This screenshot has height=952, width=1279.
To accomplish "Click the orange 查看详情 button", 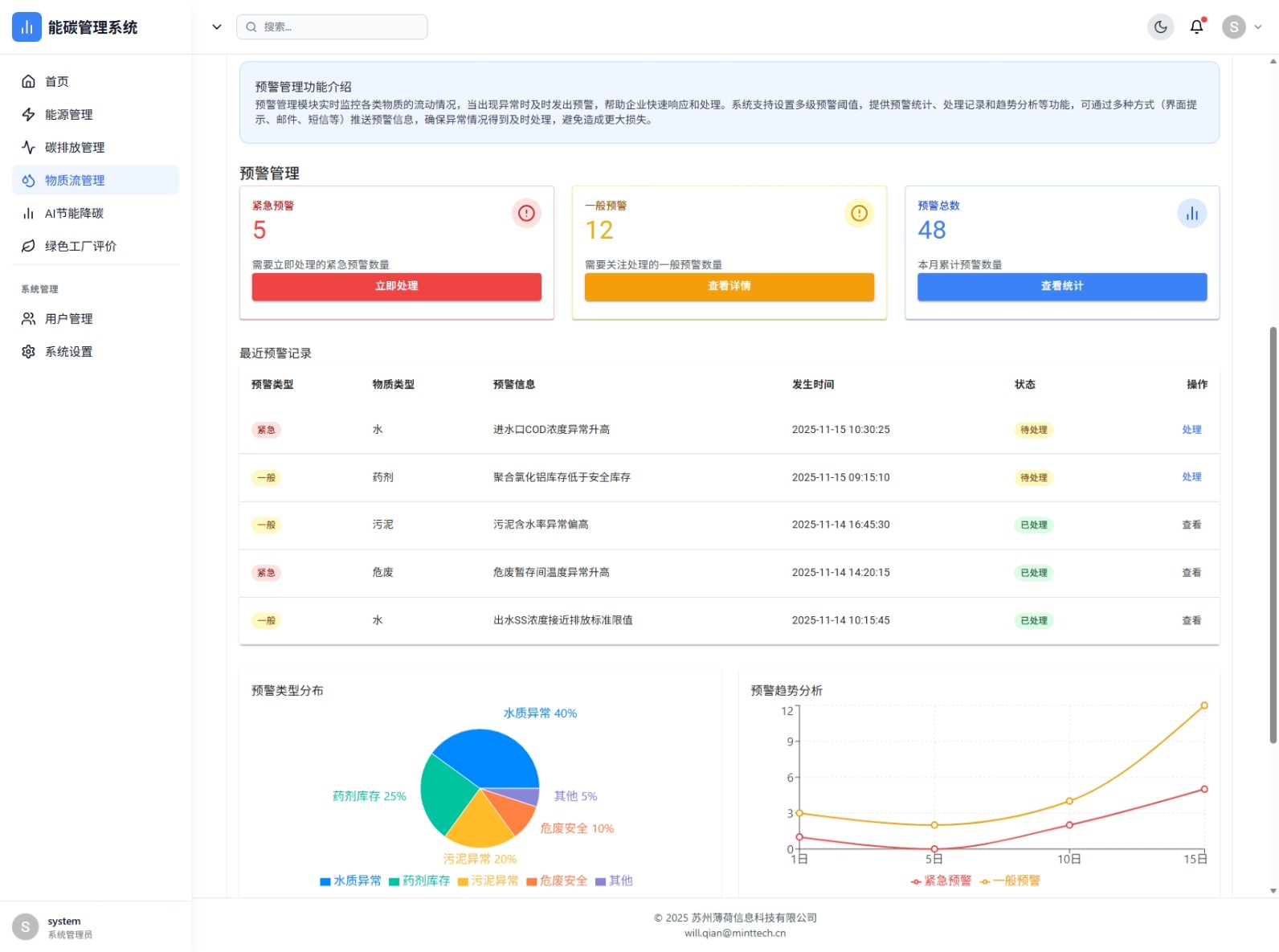I will coord(729,287).
